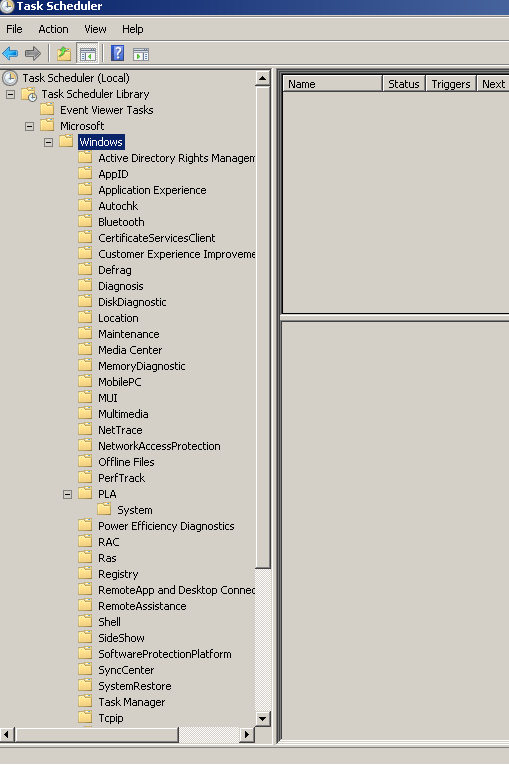Click the Forward arrow toolbar icon

point(33,53)
